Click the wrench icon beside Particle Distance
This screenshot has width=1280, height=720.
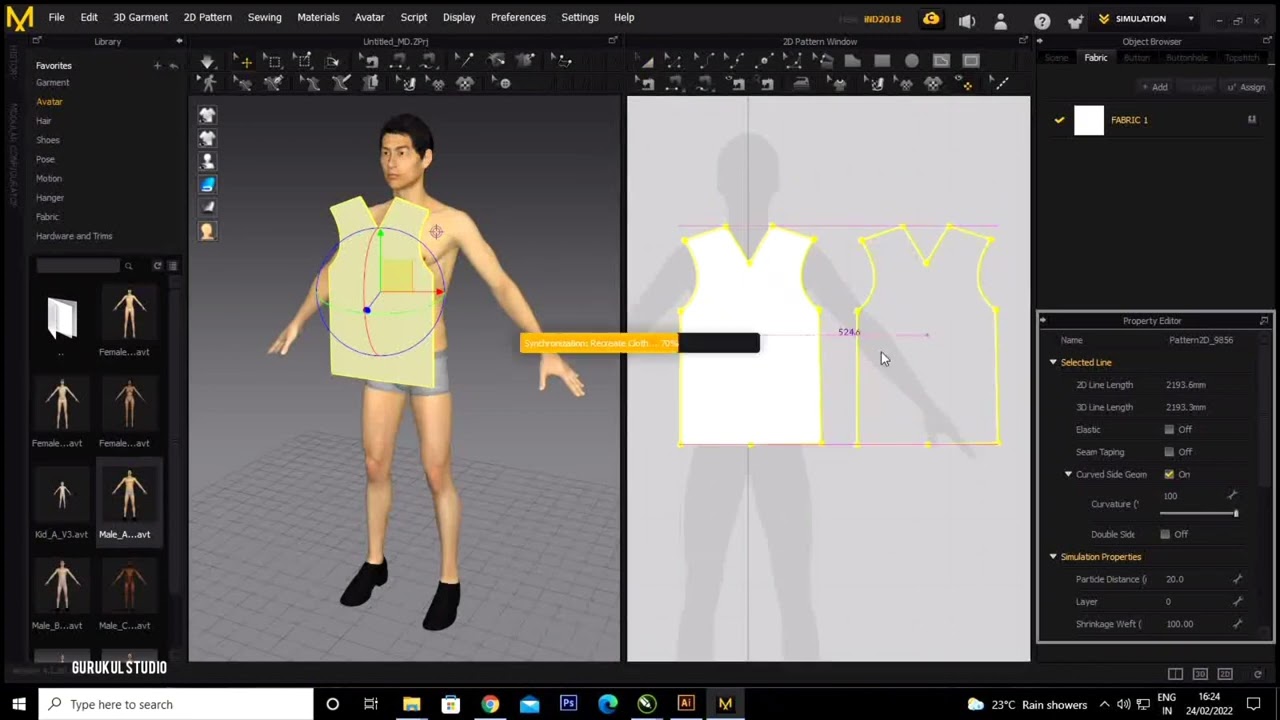[1237, 579]
